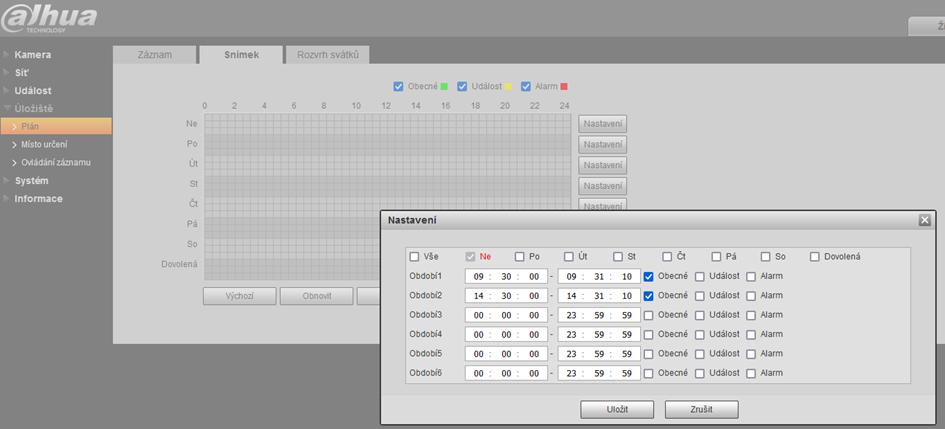
Task: Open the Rozvrh svátků tab
Action: [x=327, y=54]
